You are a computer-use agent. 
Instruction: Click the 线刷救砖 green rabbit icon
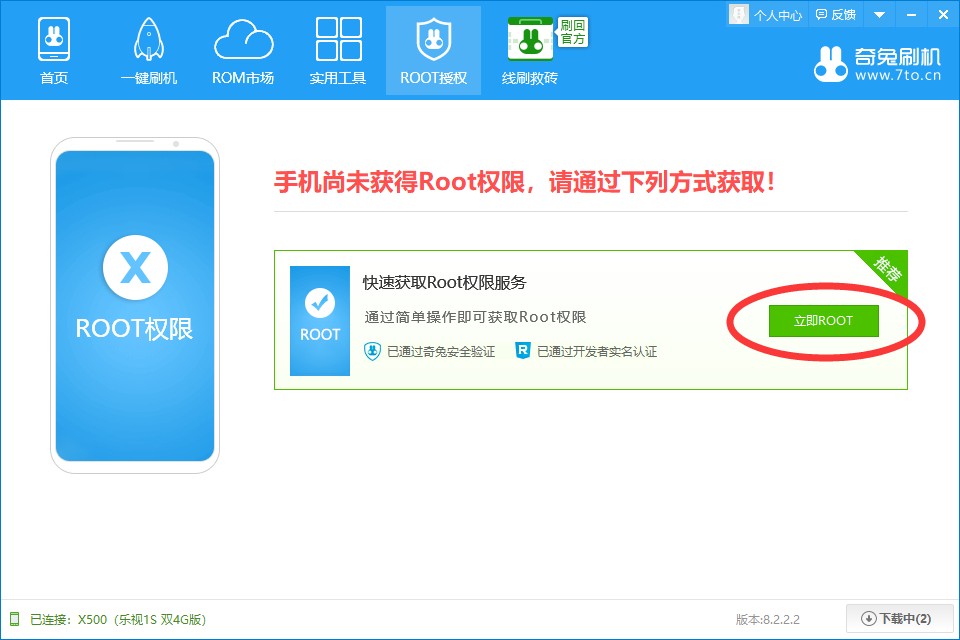point(530,40)
